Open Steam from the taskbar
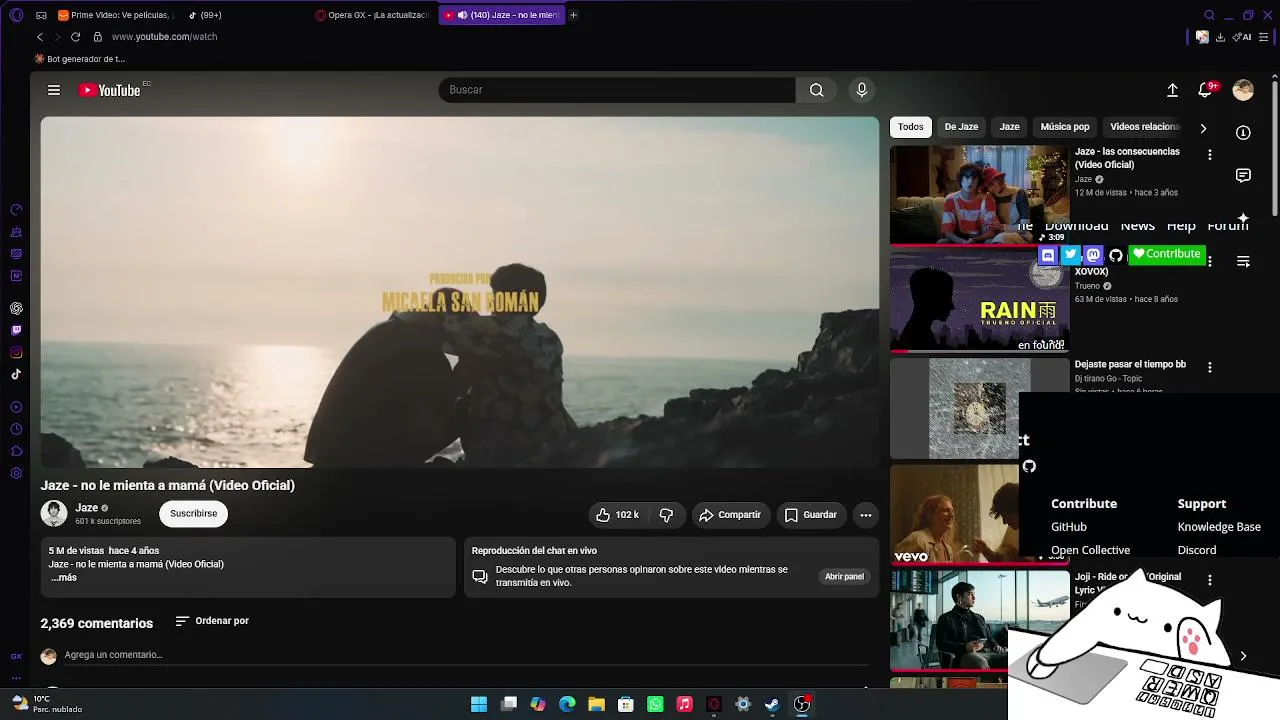 [x=772, y=704]
